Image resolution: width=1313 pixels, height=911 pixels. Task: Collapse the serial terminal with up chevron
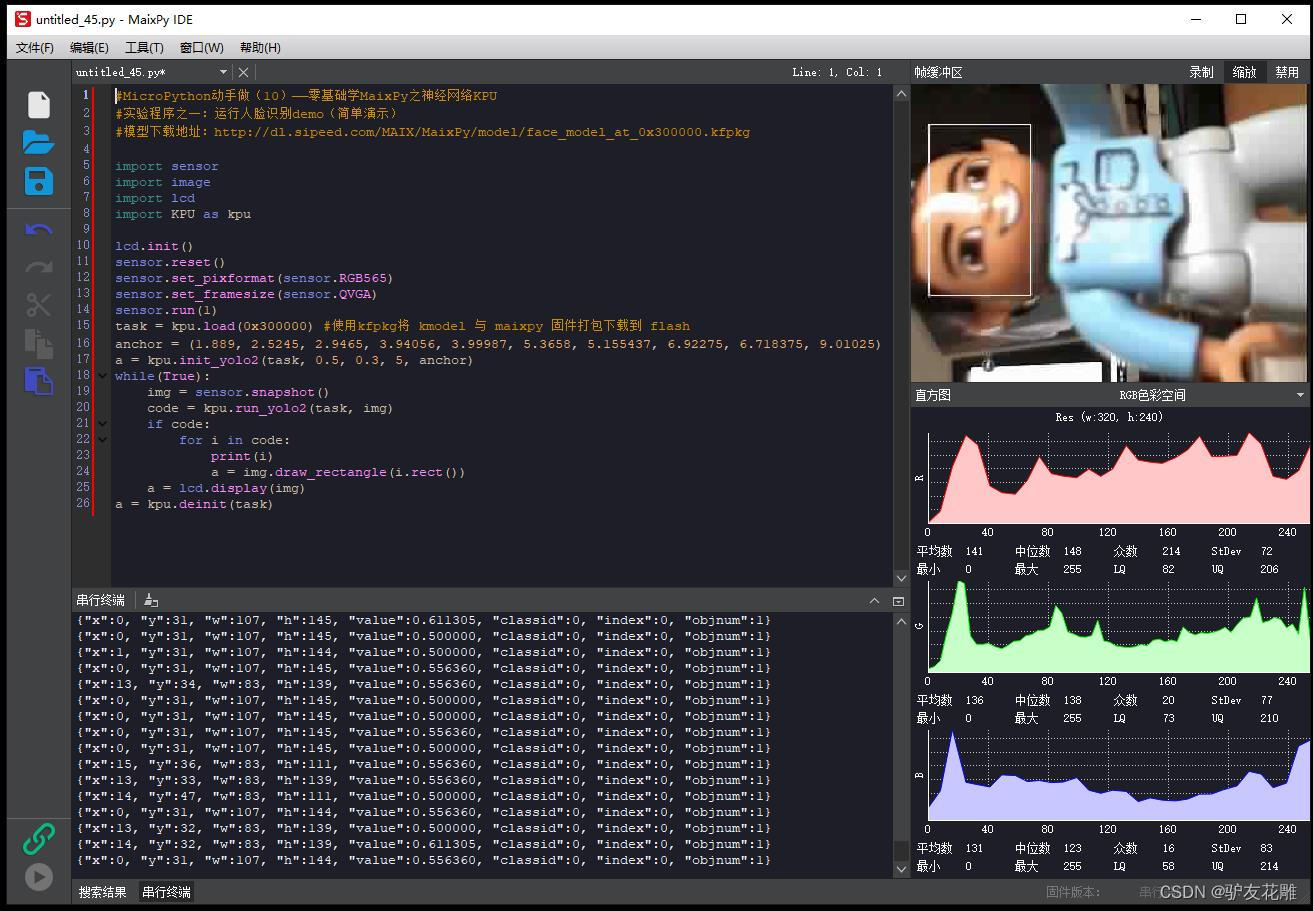pos(874,601)
